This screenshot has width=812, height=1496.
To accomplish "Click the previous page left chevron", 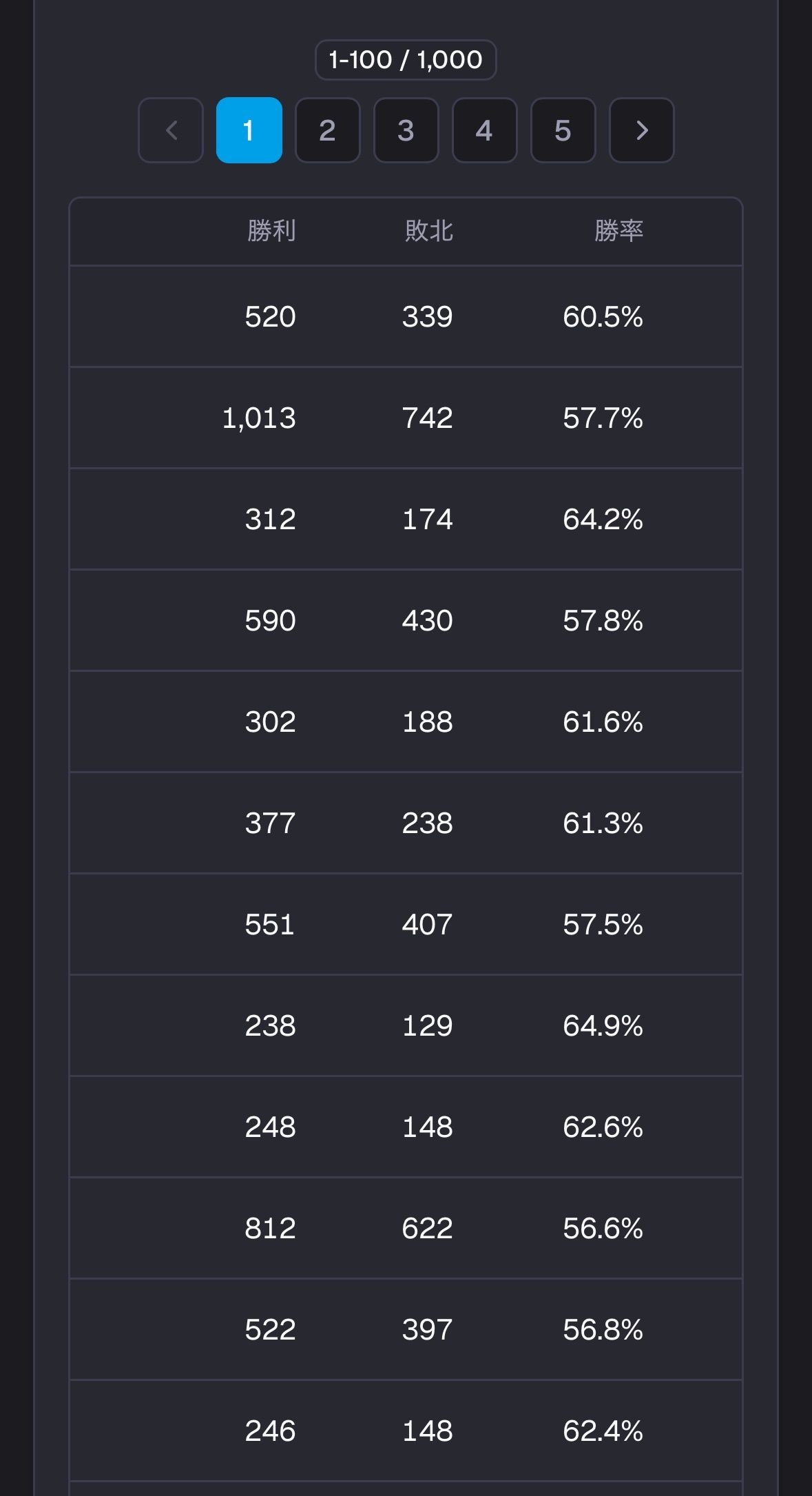I will 171,130.
